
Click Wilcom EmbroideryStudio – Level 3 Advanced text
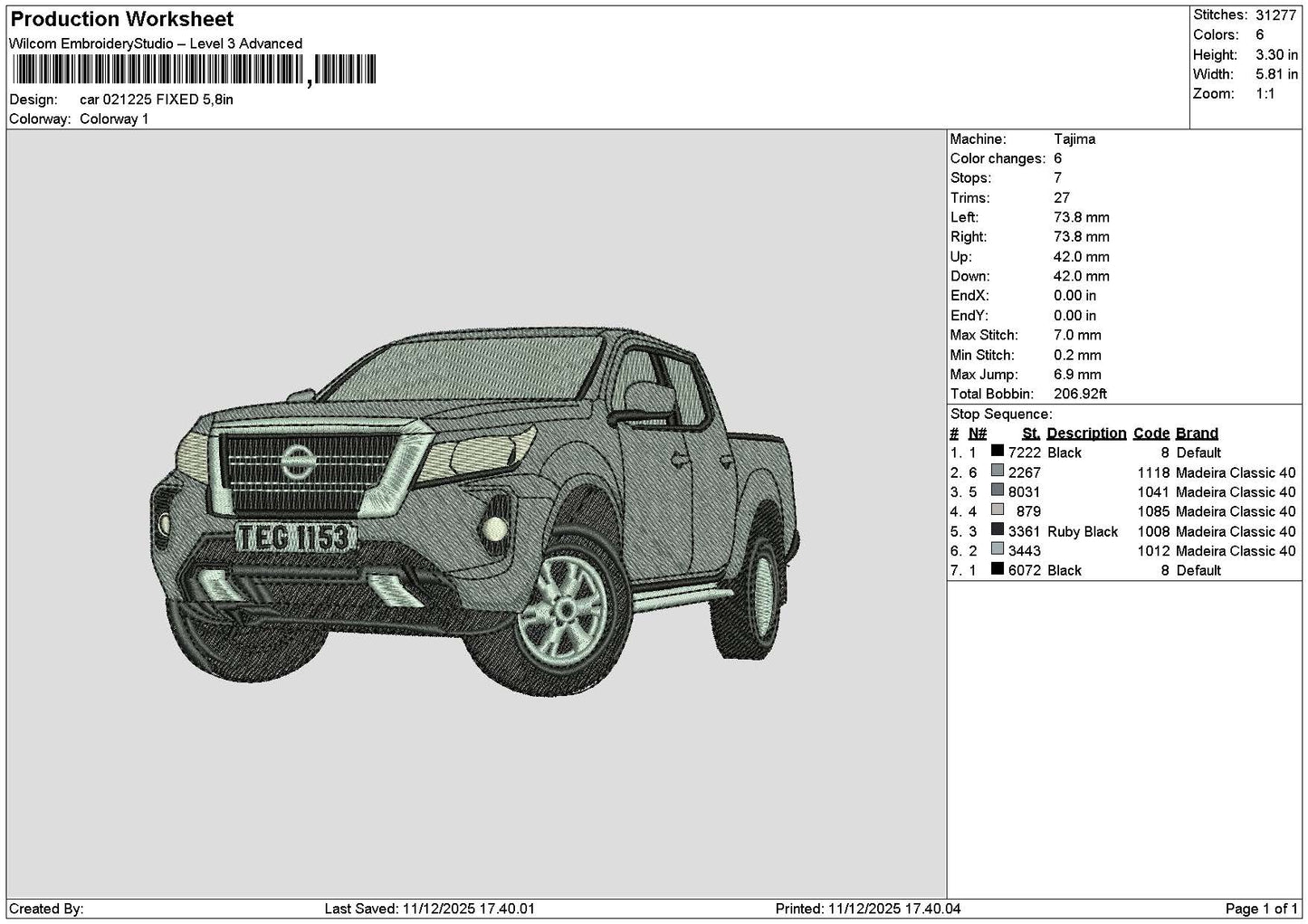[x=156, y=43]
